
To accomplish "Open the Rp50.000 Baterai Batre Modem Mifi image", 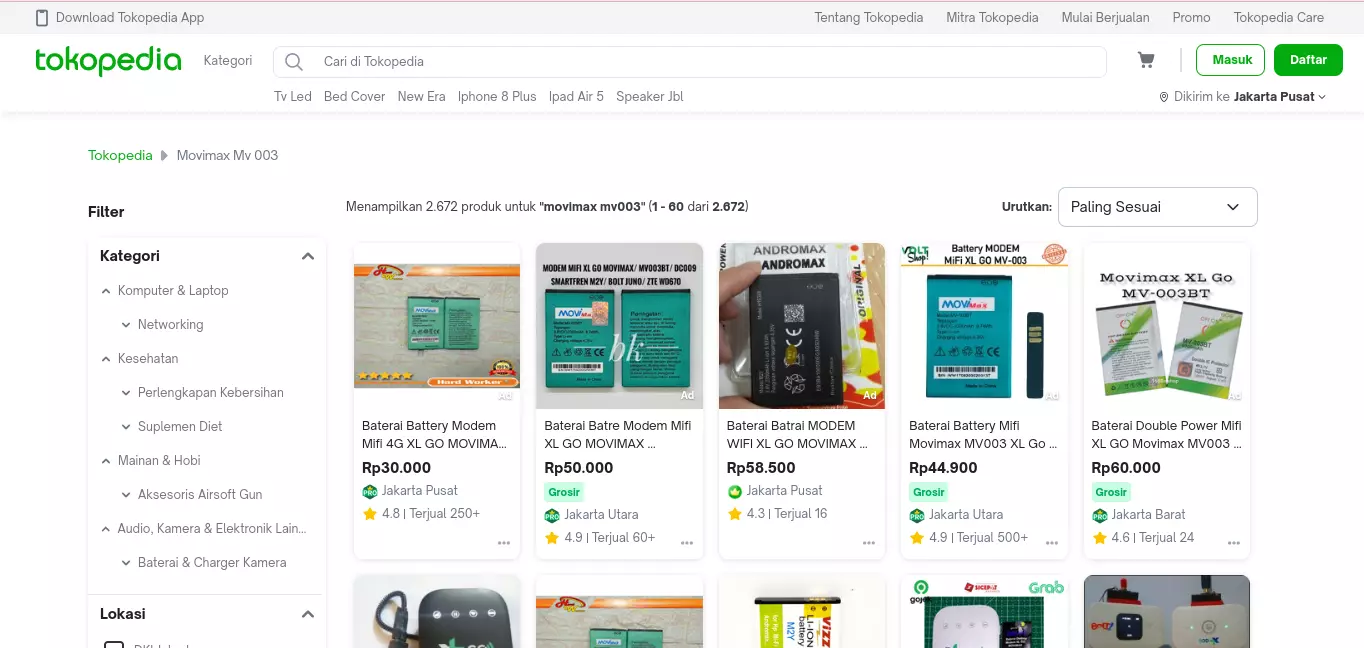I will [x=619, y=326].
